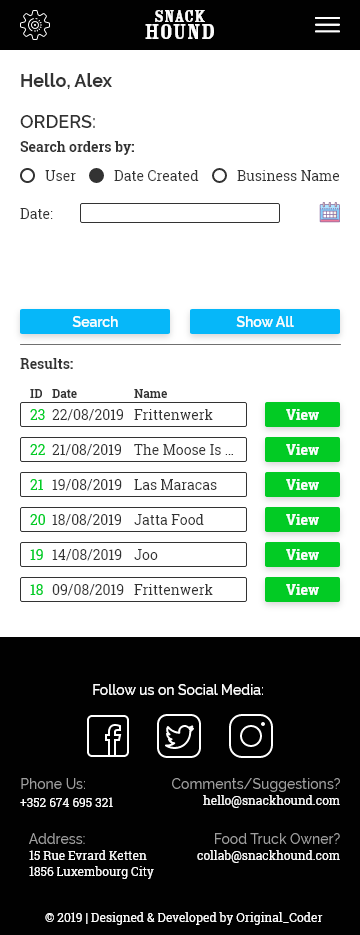Visit the Instagram profile icon
360x935 pixels.
click(x=251, y=736)
